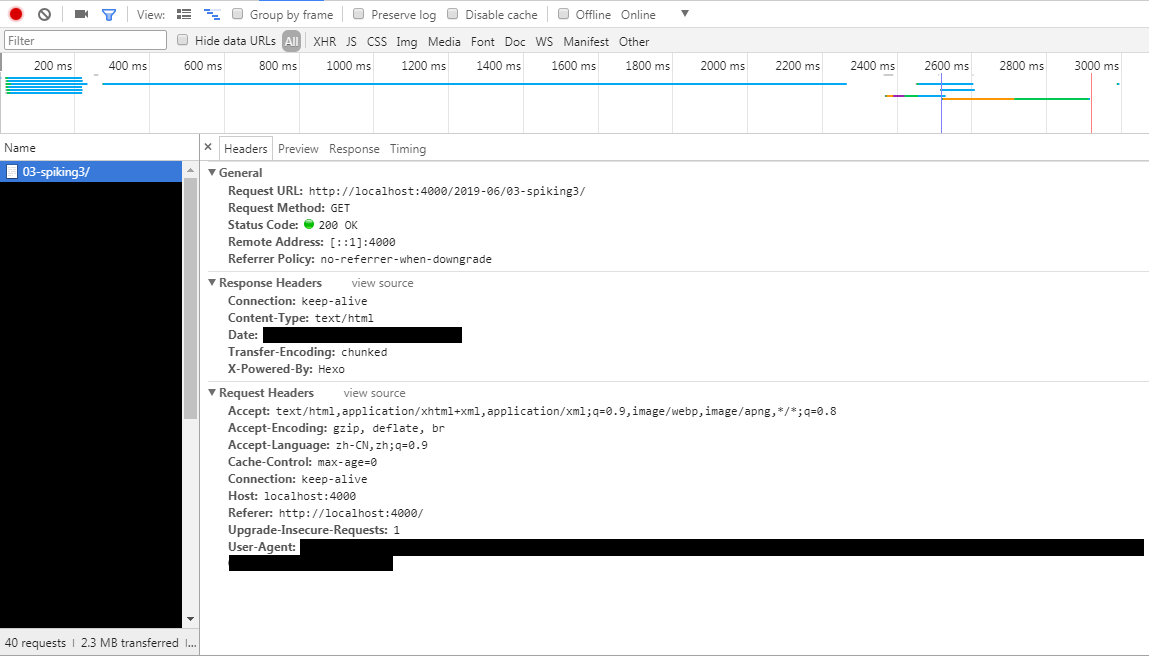Enable the Group by frame checkbox

tap(238, 14)
